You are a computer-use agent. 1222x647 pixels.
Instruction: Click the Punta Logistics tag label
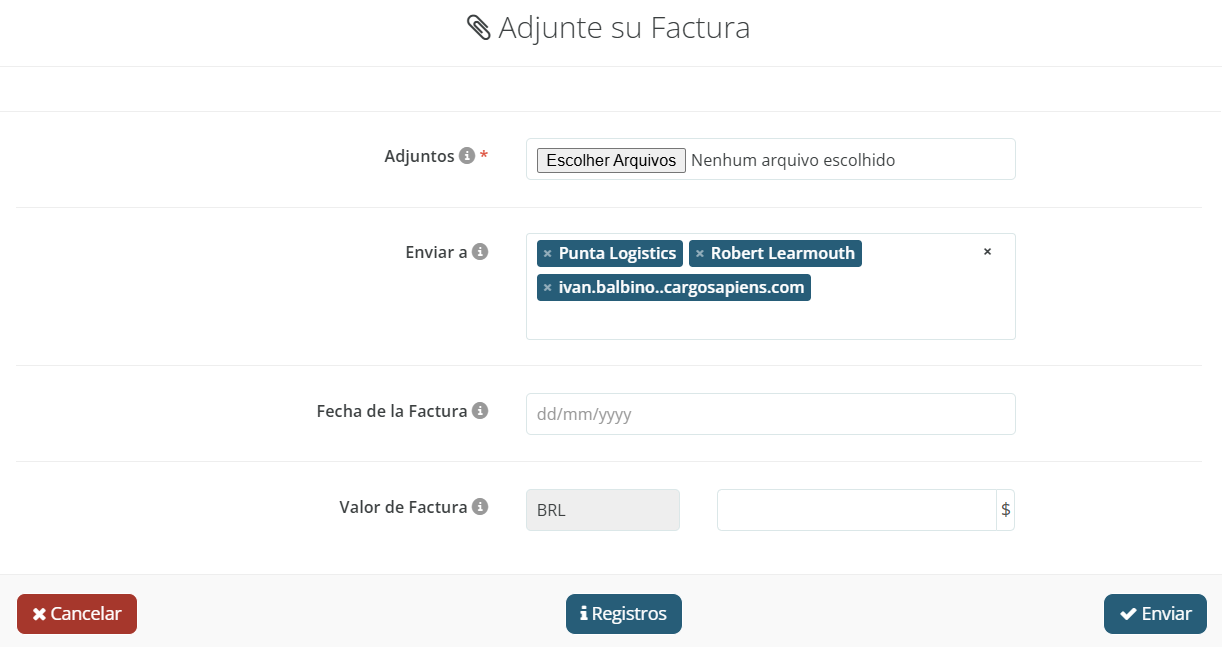[x=618, y=254]
